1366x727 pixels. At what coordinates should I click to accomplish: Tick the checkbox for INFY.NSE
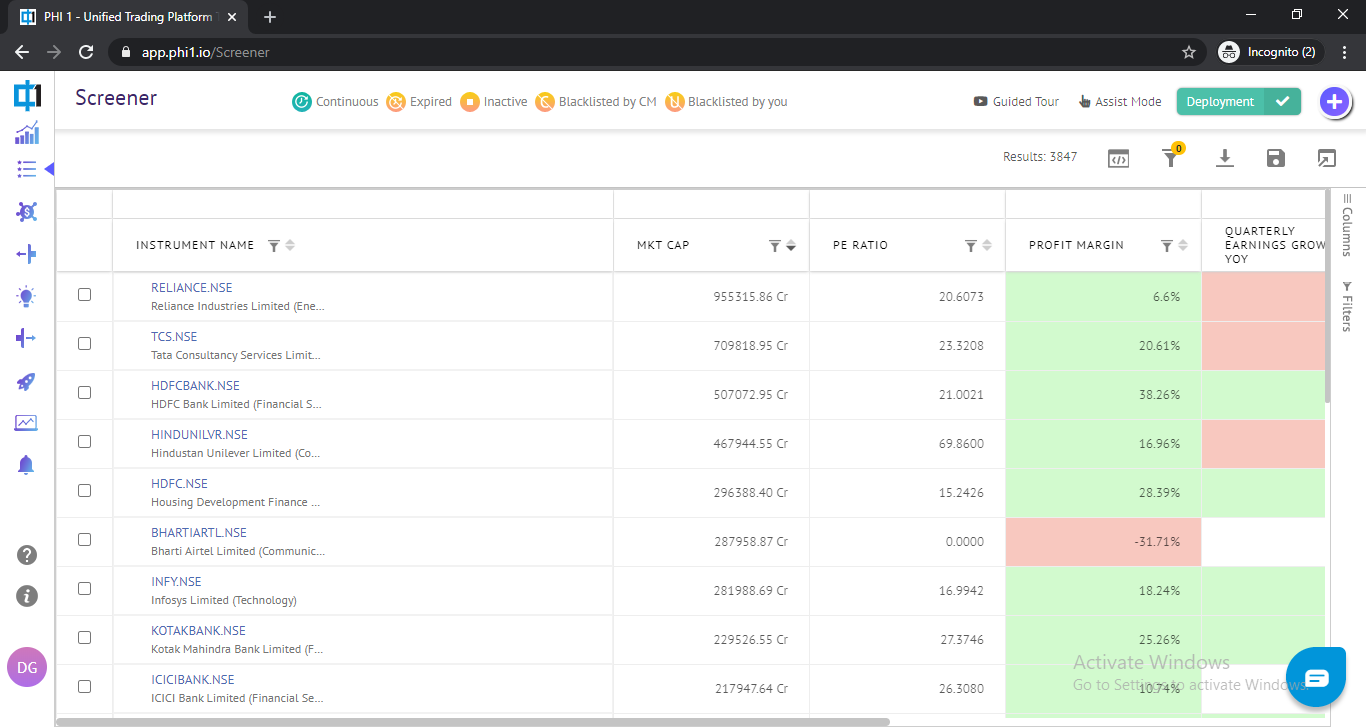[x=84, y=589]
